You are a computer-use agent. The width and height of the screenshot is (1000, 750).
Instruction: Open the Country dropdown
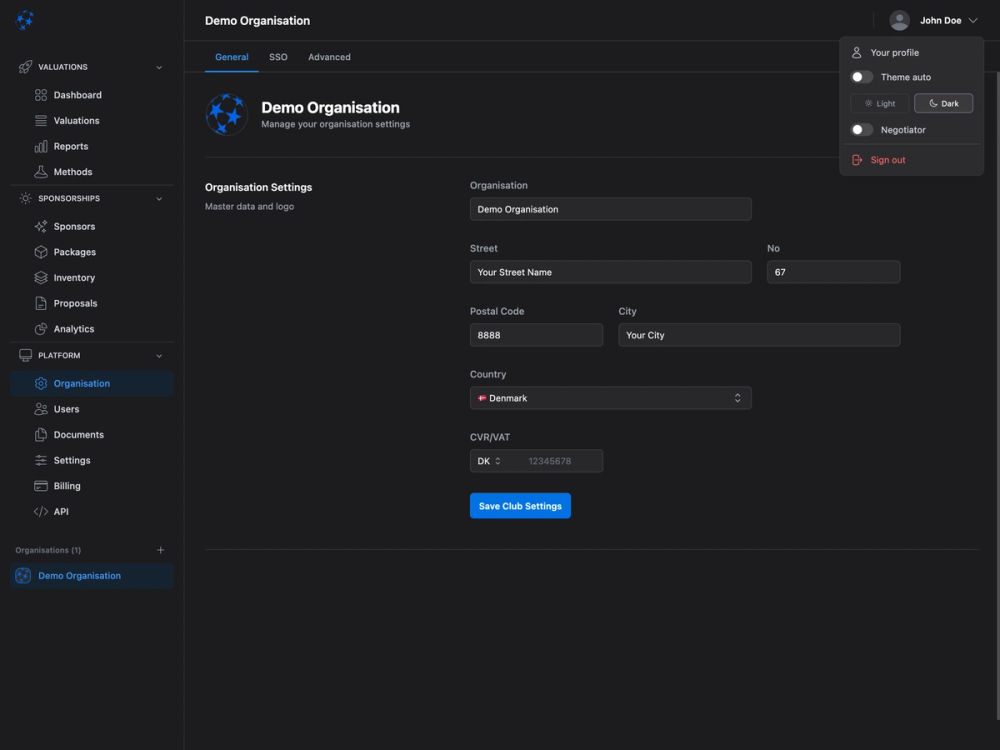point(610,397)
